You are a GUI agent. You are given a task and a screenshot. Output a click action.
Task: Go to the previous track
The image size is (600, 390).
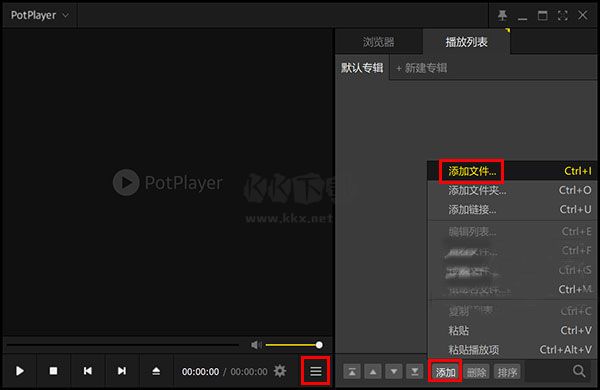(88, 371)
